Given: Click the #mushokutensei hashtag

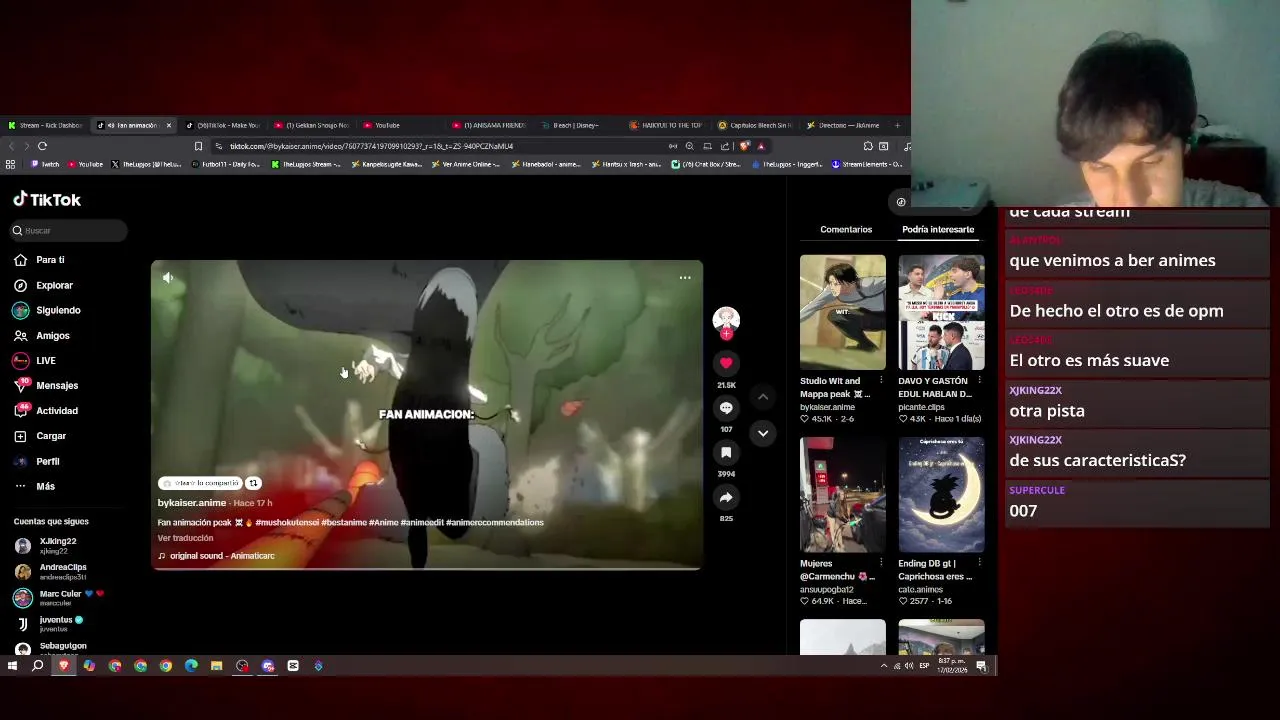Looking at the screenshot, I should tap(287, 522).
